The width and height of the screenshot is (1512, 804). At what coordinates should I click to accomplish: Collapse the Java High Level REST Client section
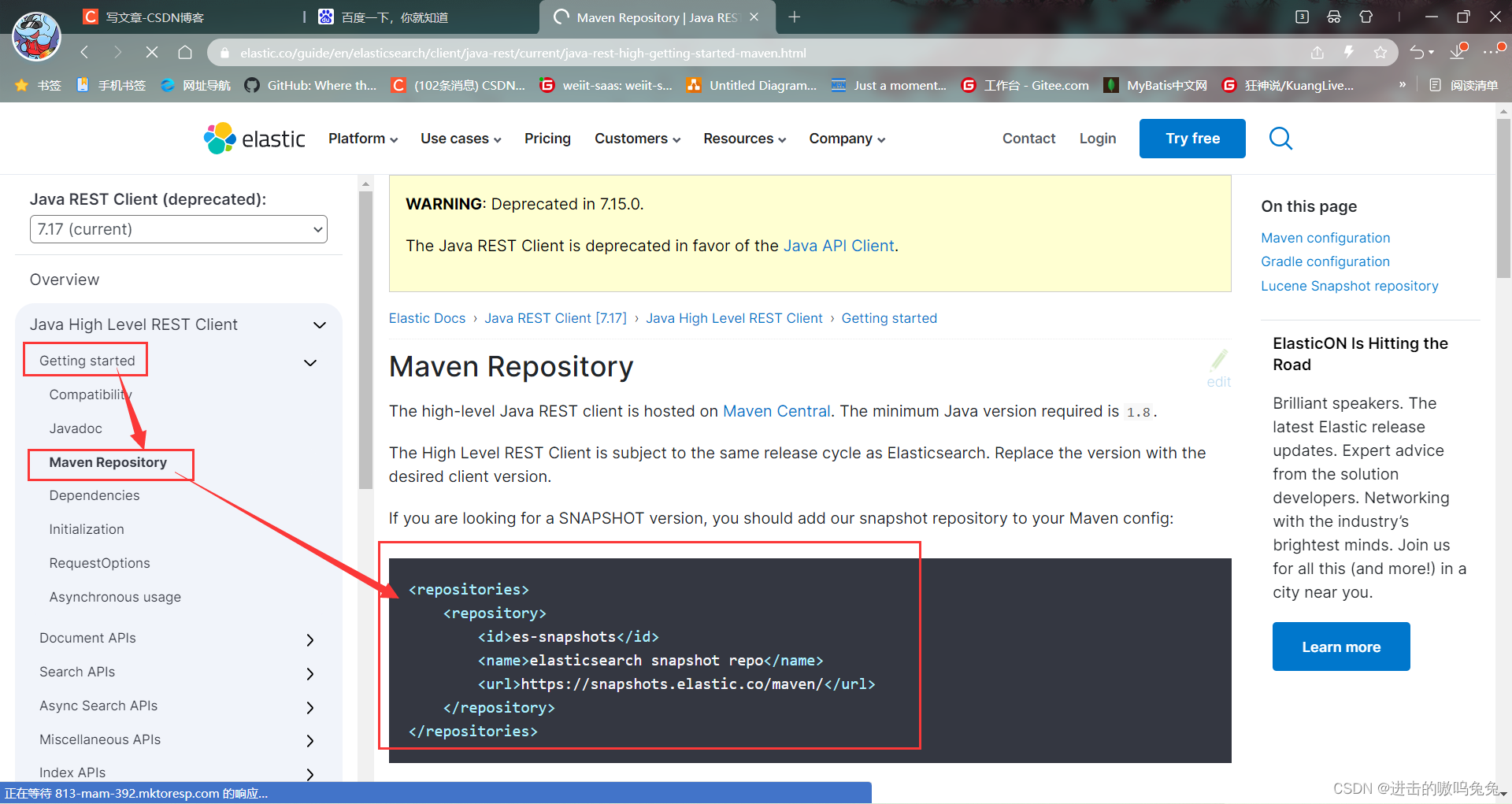320,325
